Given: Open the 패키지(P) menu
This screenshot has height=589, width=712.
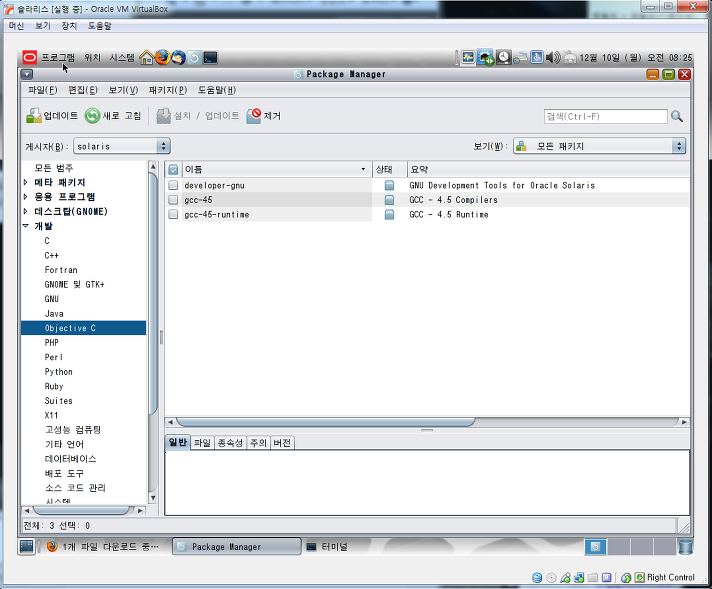Looking at the screenshot, I should tap(168, 90).
